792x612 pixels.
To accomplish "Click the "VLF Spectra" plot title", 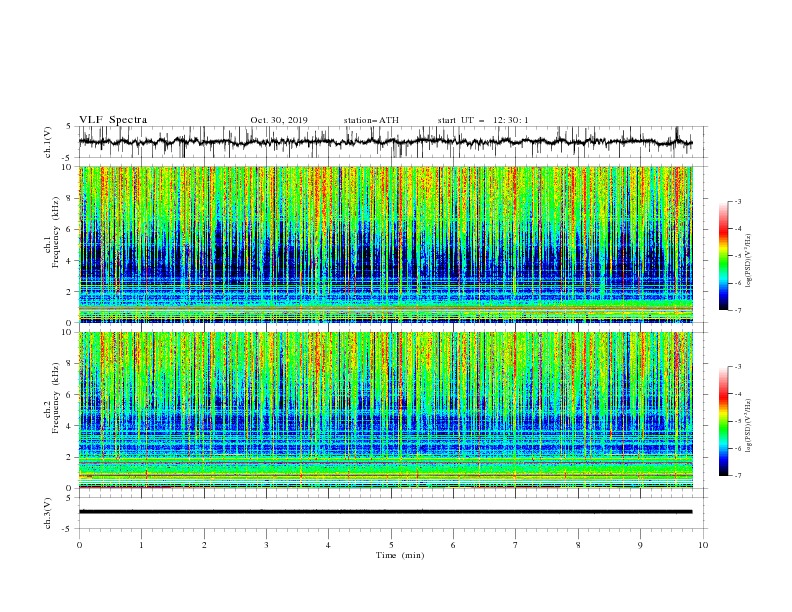I will pyautogui.click(x=113, y=120).
